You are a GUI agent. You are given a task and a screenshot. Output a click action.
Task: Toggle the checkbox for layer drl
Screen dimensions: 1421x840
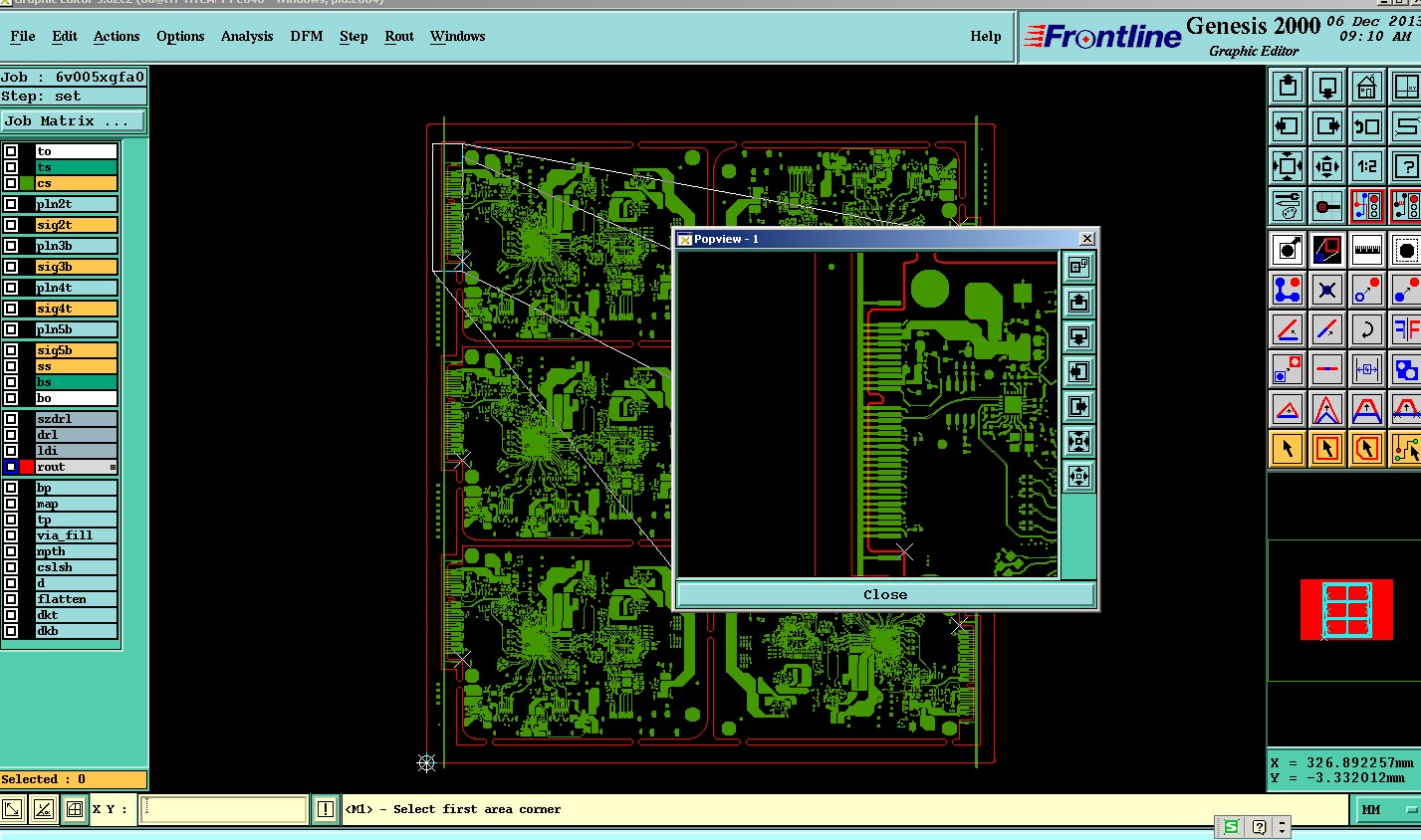coord(11,435)
